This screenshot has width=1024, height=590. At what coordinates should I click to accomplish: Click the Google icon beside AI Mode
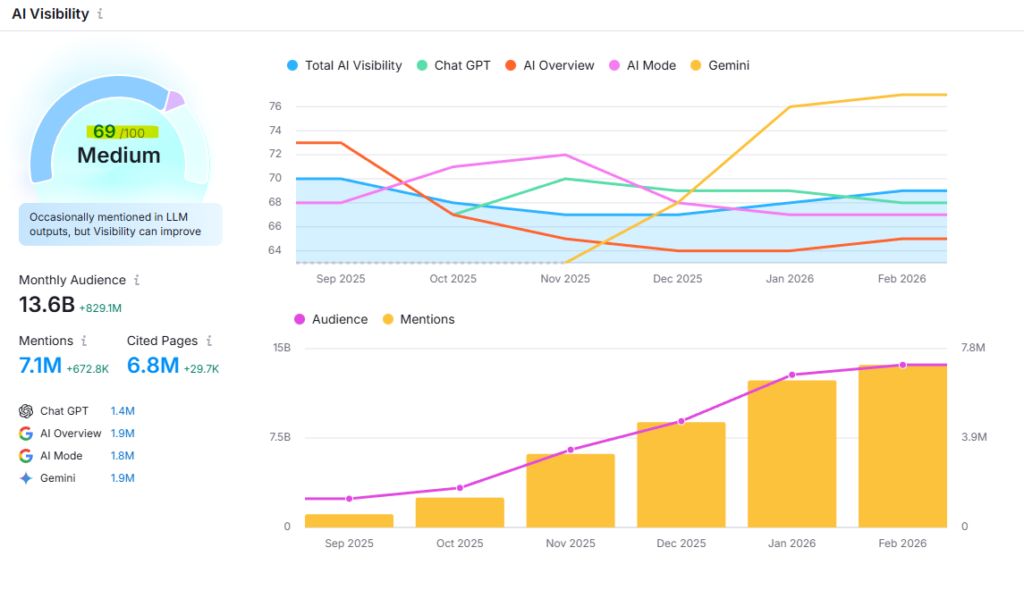tap(26, 455)
